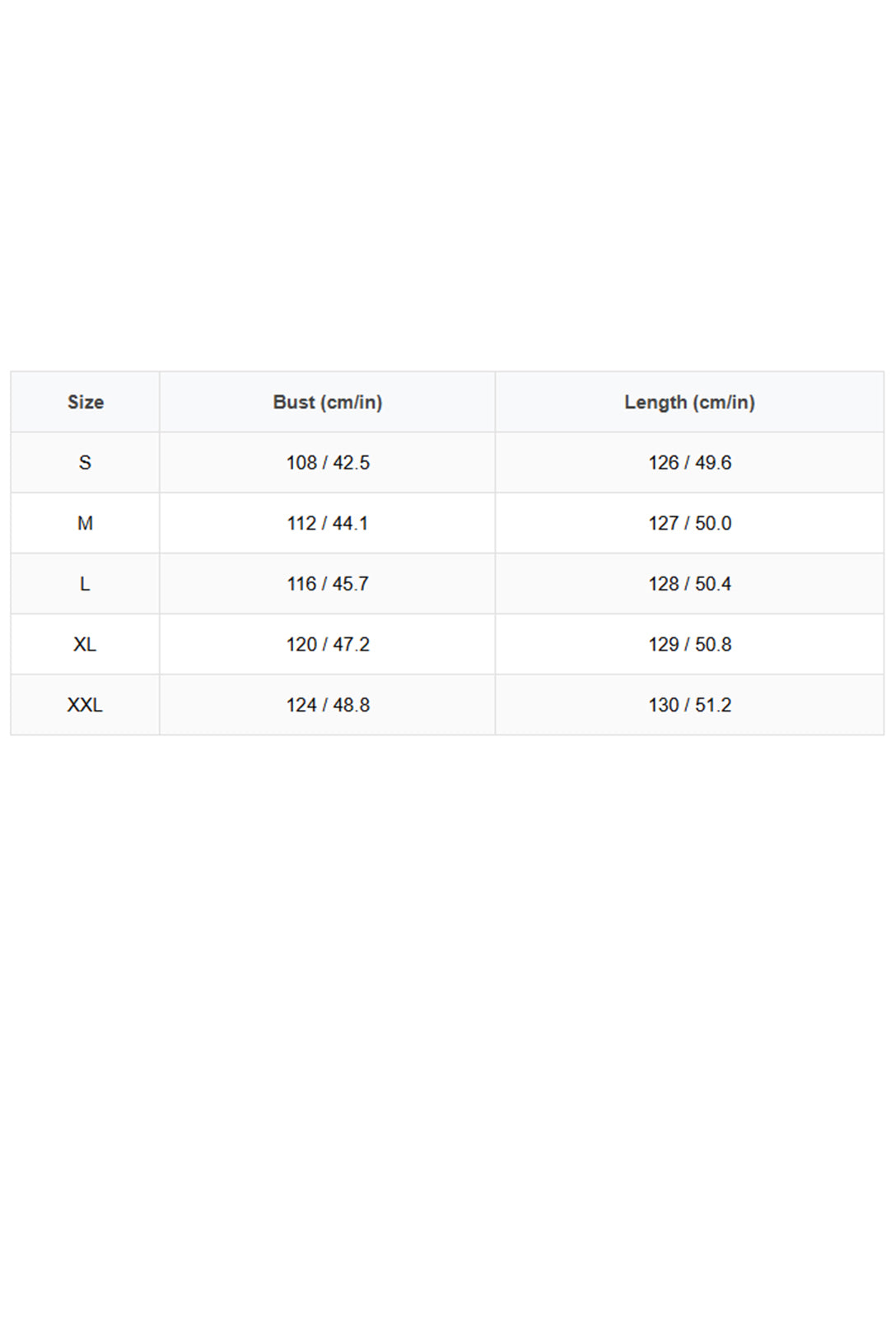
Task: Select the L size cell
Action: pyautogui.click(x=85, y=584)
